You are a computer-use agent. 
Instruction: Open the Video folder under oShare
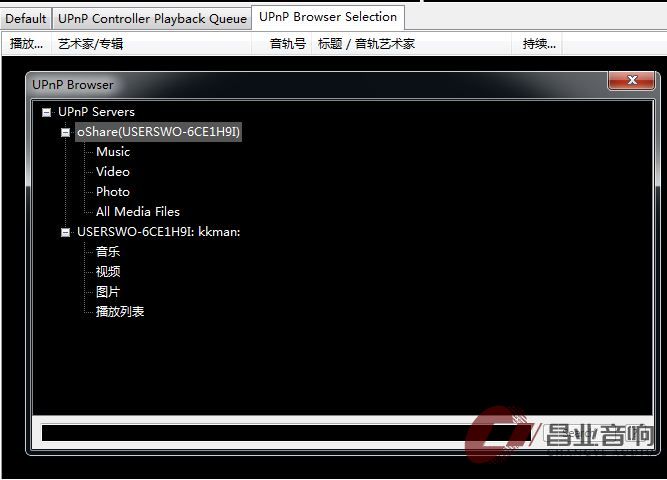pyautogui.click(x=113, y=171)
